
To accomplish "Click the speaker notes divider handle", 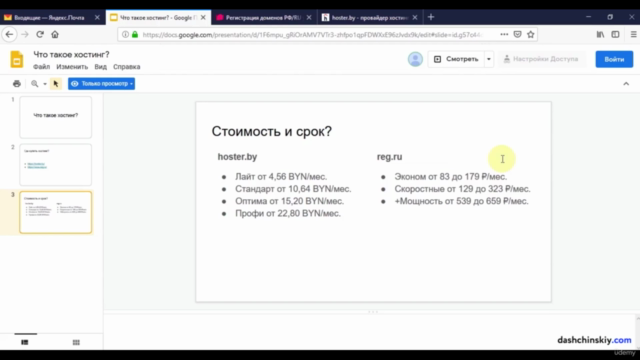I will coord(373,311).
